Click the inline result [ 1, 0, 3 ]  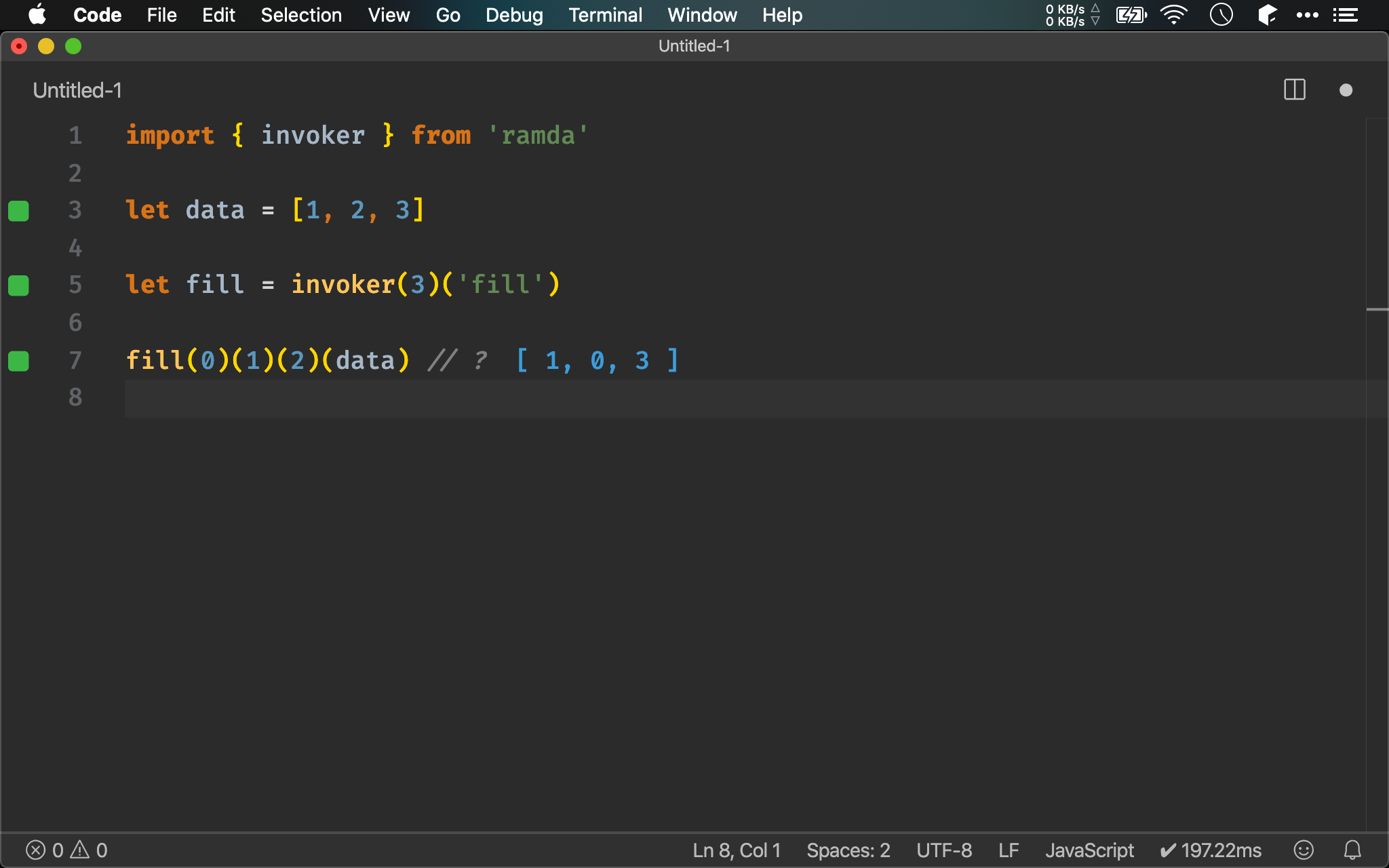(598, 360)
